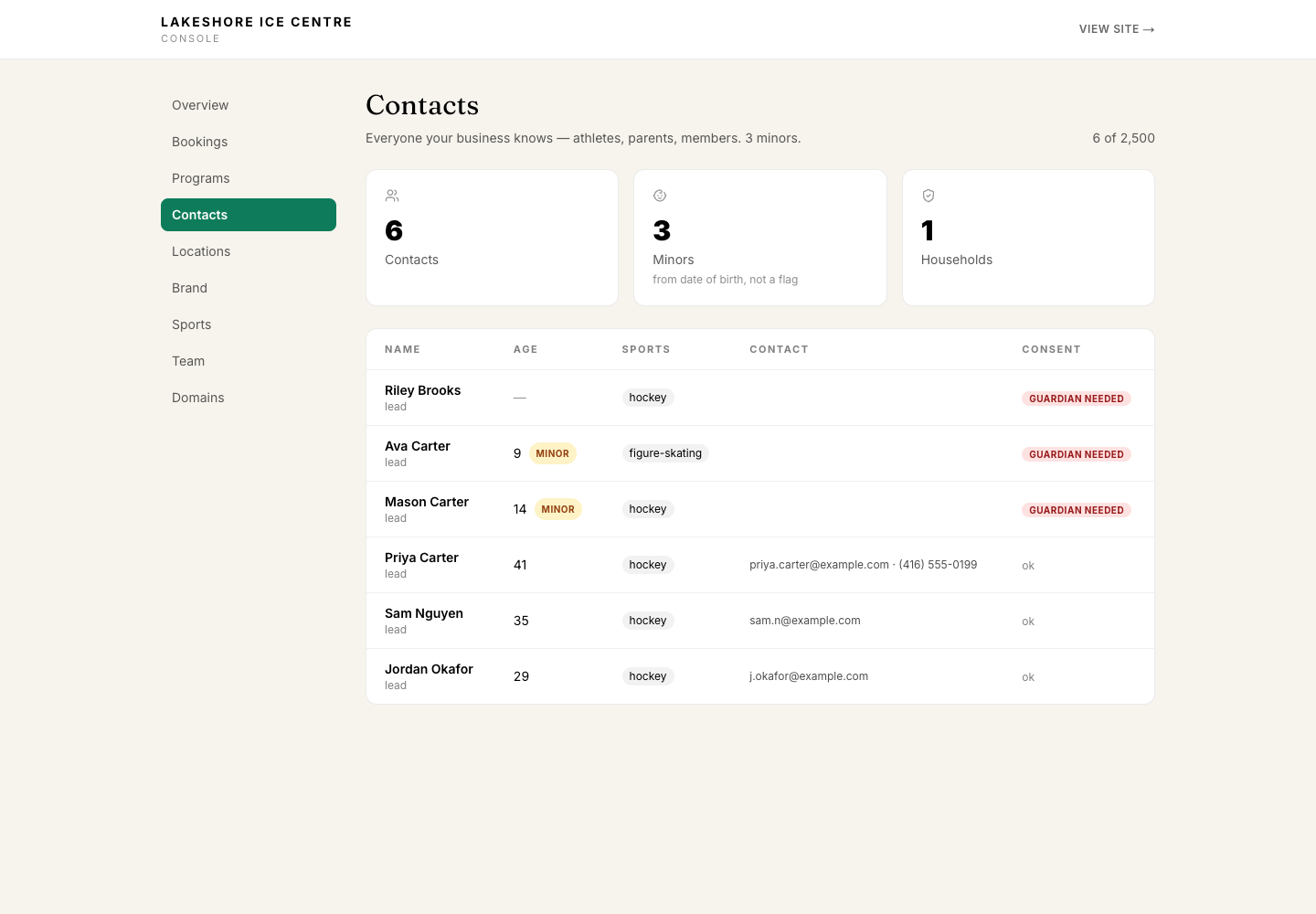1316x914 pixels.
Task: Open Ava Carter's contact entry
Action: (x=760, y=453)
